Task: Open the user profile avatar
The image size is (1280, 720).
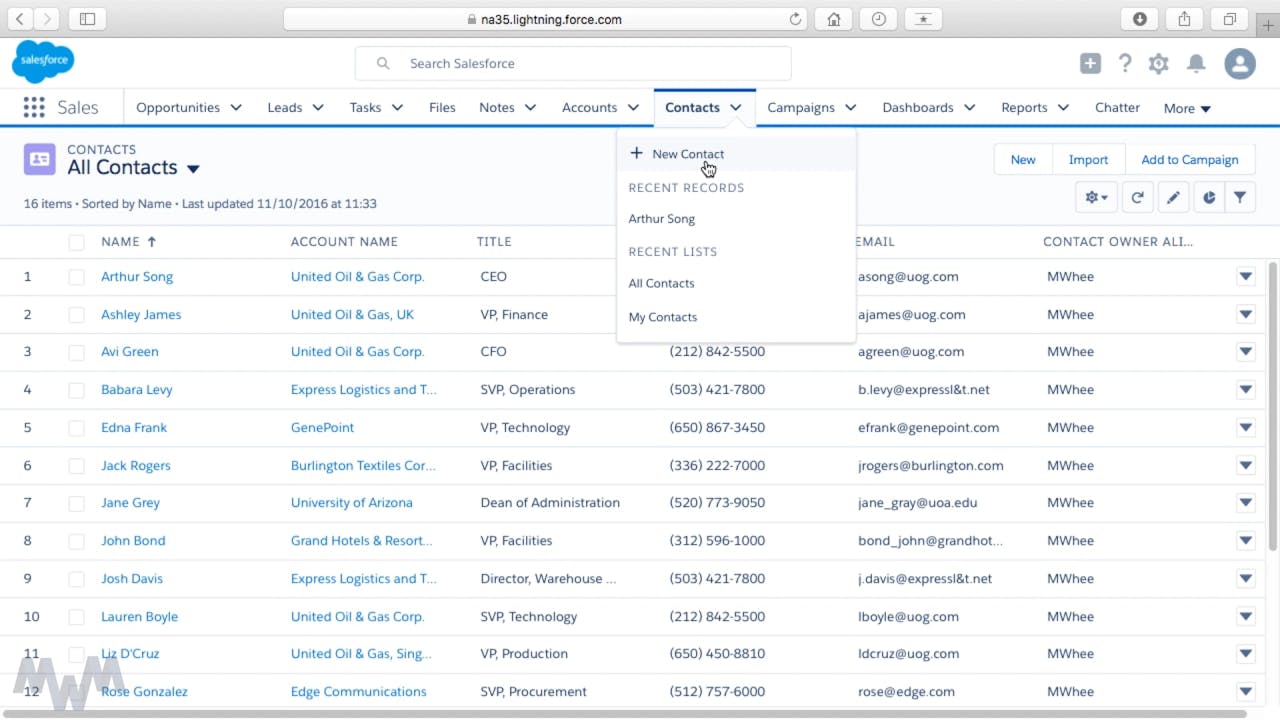Action: point(1240,64)
